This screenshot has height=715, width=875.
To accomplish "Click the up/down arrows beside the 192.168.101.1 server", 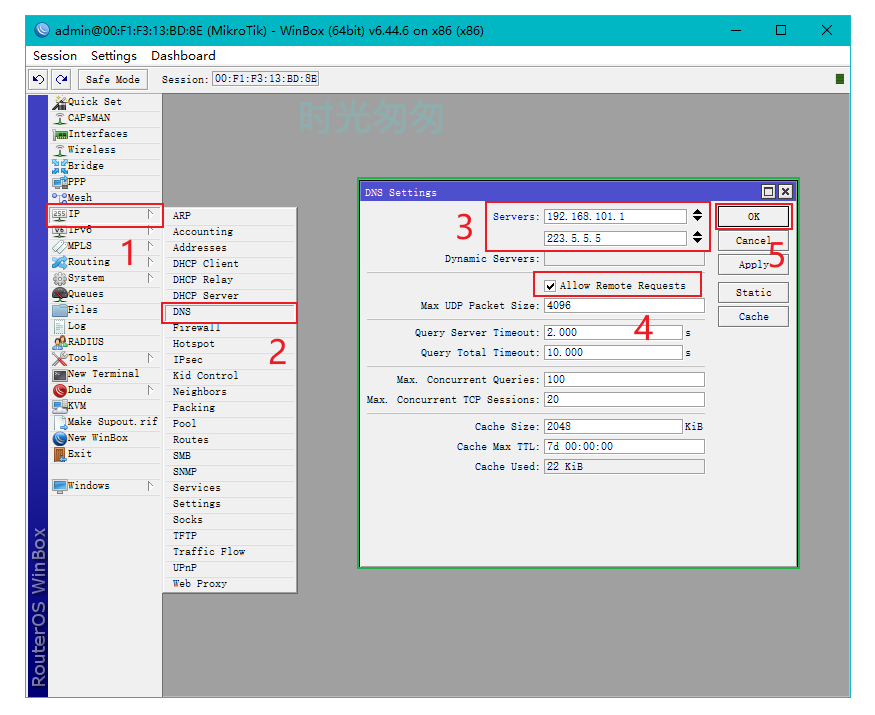I will pyautogui.click(x=697, y=216).
